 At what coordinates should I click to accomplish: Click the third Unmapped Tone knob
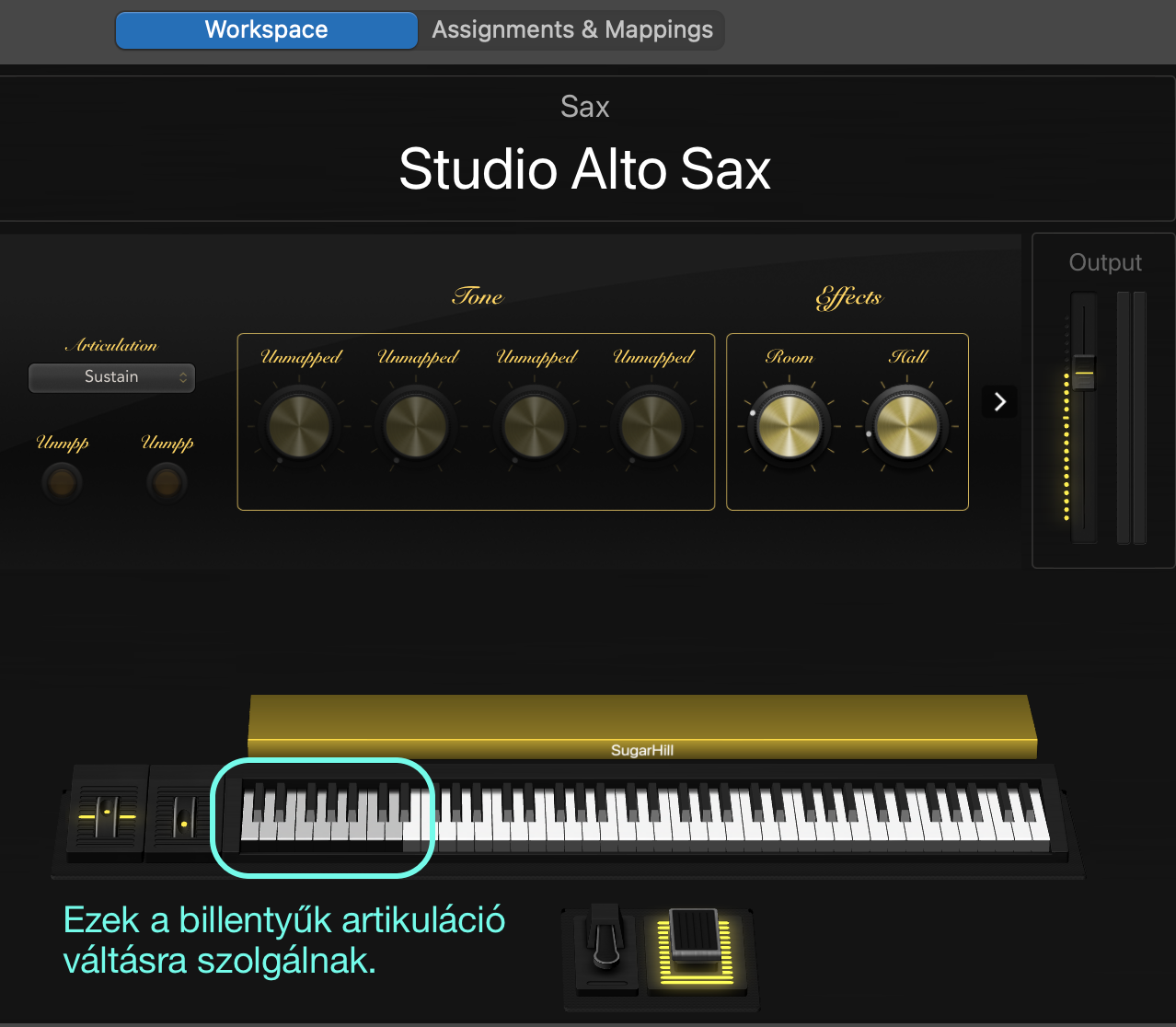click(534, 427)
